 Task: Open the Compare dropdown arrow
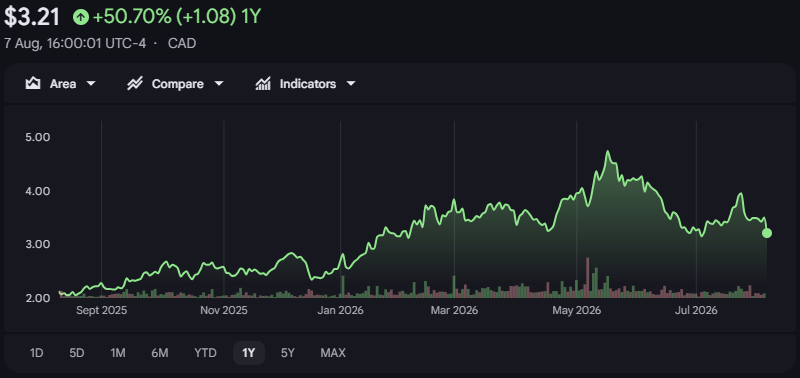[x=219, y=84]
